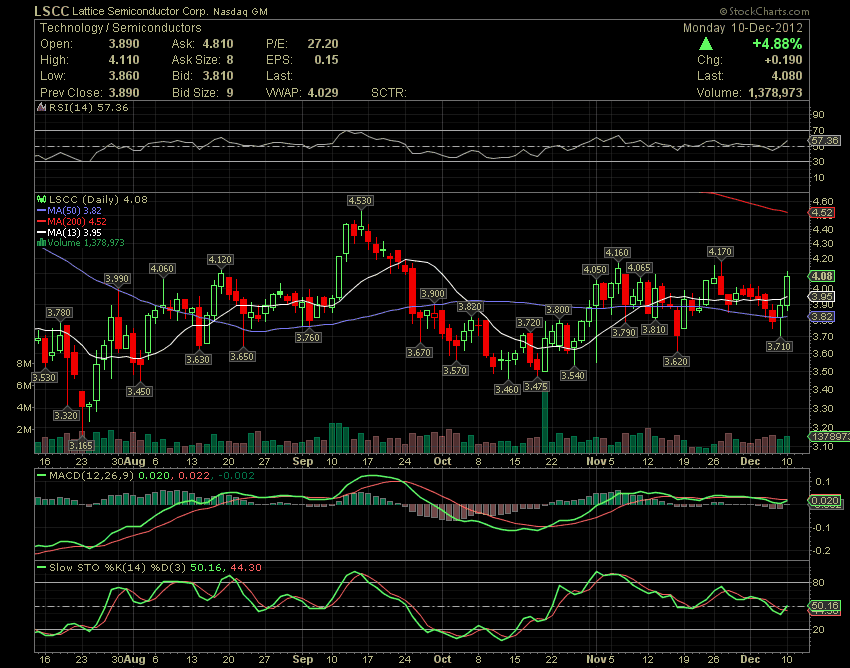Screen dimensions: 850x668
Task: Click the 1378973 volume axis tag
Action: (x=830, y=436)
